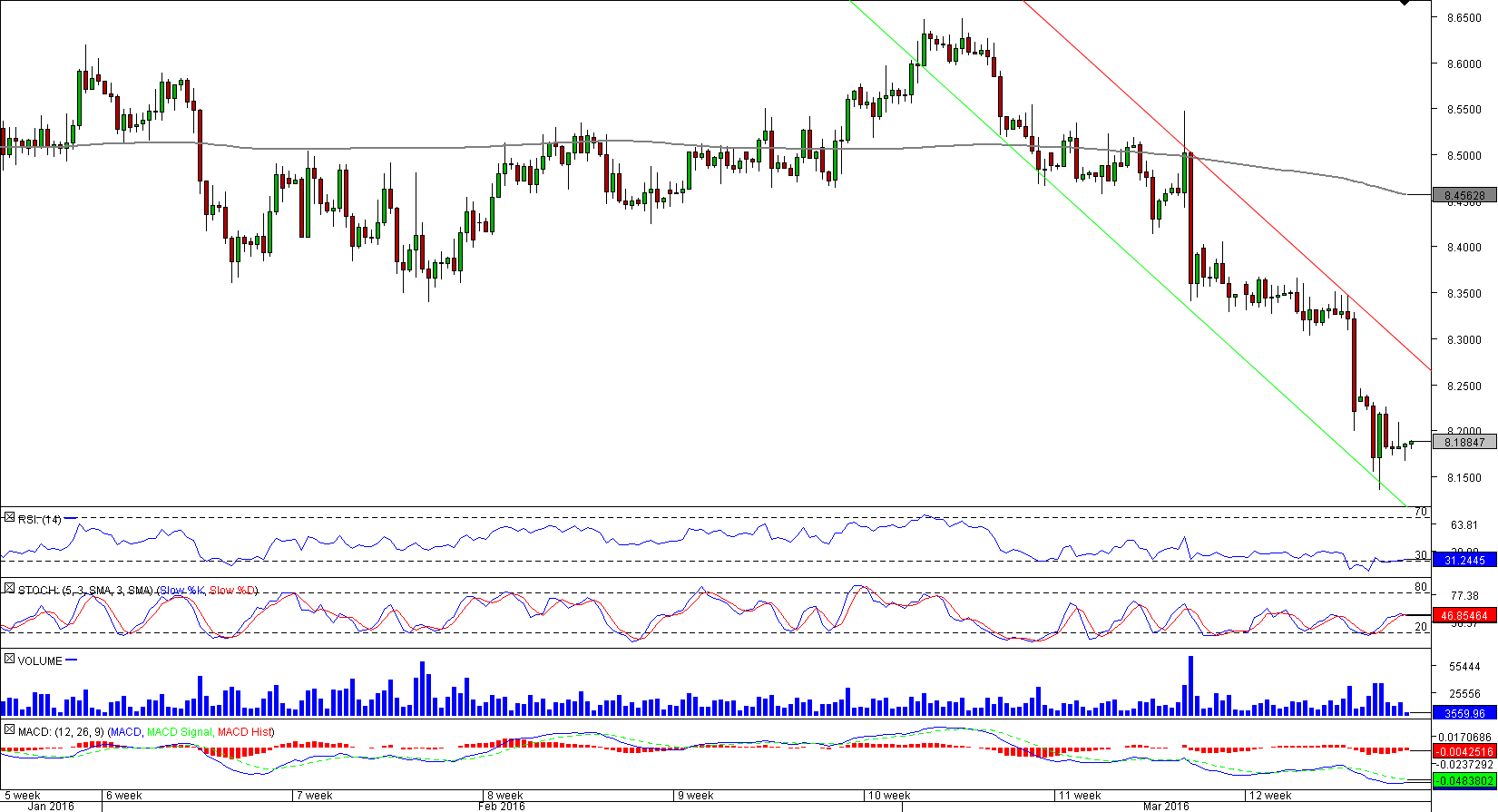
Task: Close the VOLUME indicator panel
Action: (9, 660)
